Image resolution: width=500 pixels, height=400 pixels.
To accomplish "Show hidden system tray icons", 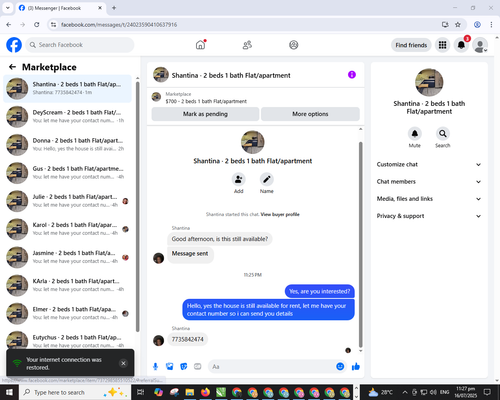I will pos(405,392).
